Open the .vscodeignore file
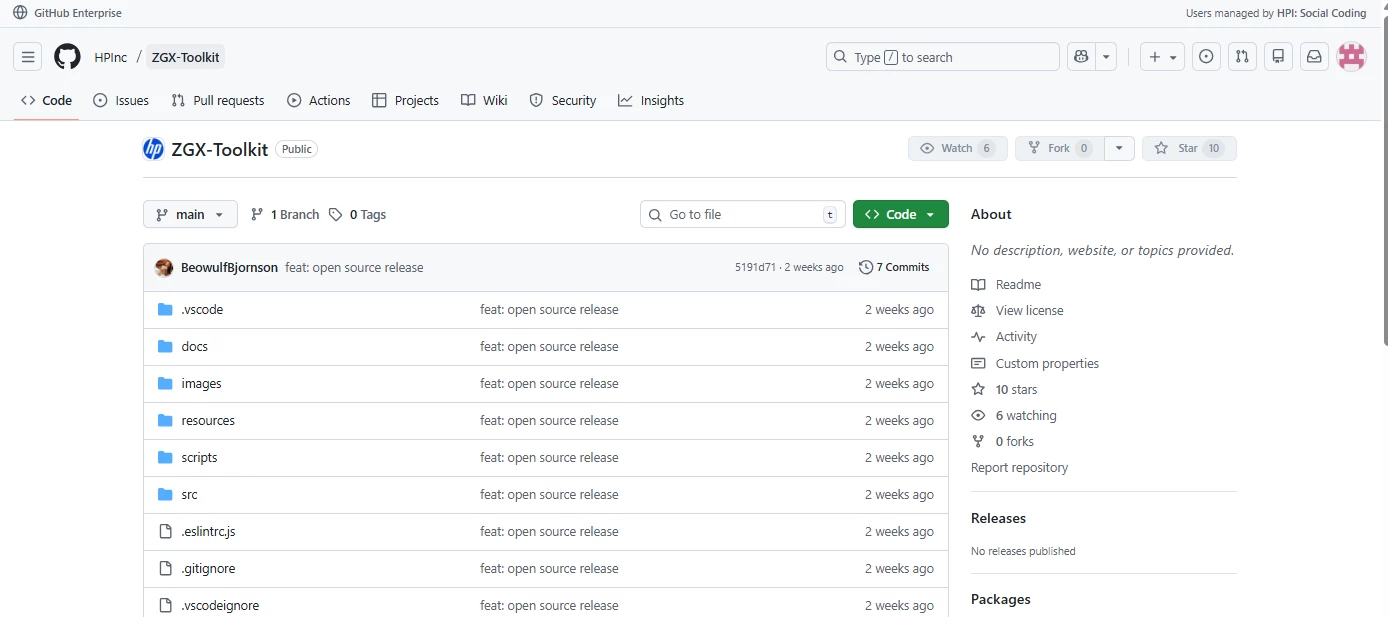 point(220,606)
